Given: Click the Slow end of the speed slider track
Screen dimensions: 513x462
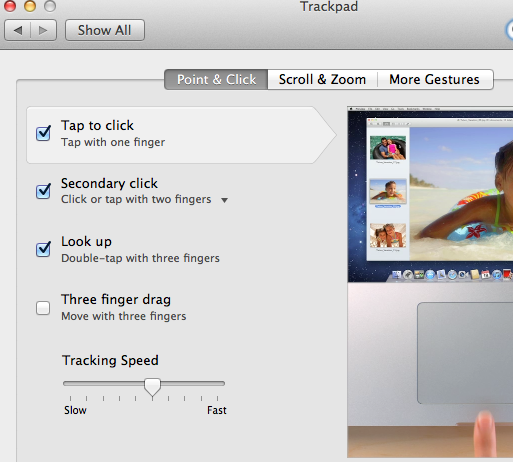Looking at the screenshot, I should [66, 384].
